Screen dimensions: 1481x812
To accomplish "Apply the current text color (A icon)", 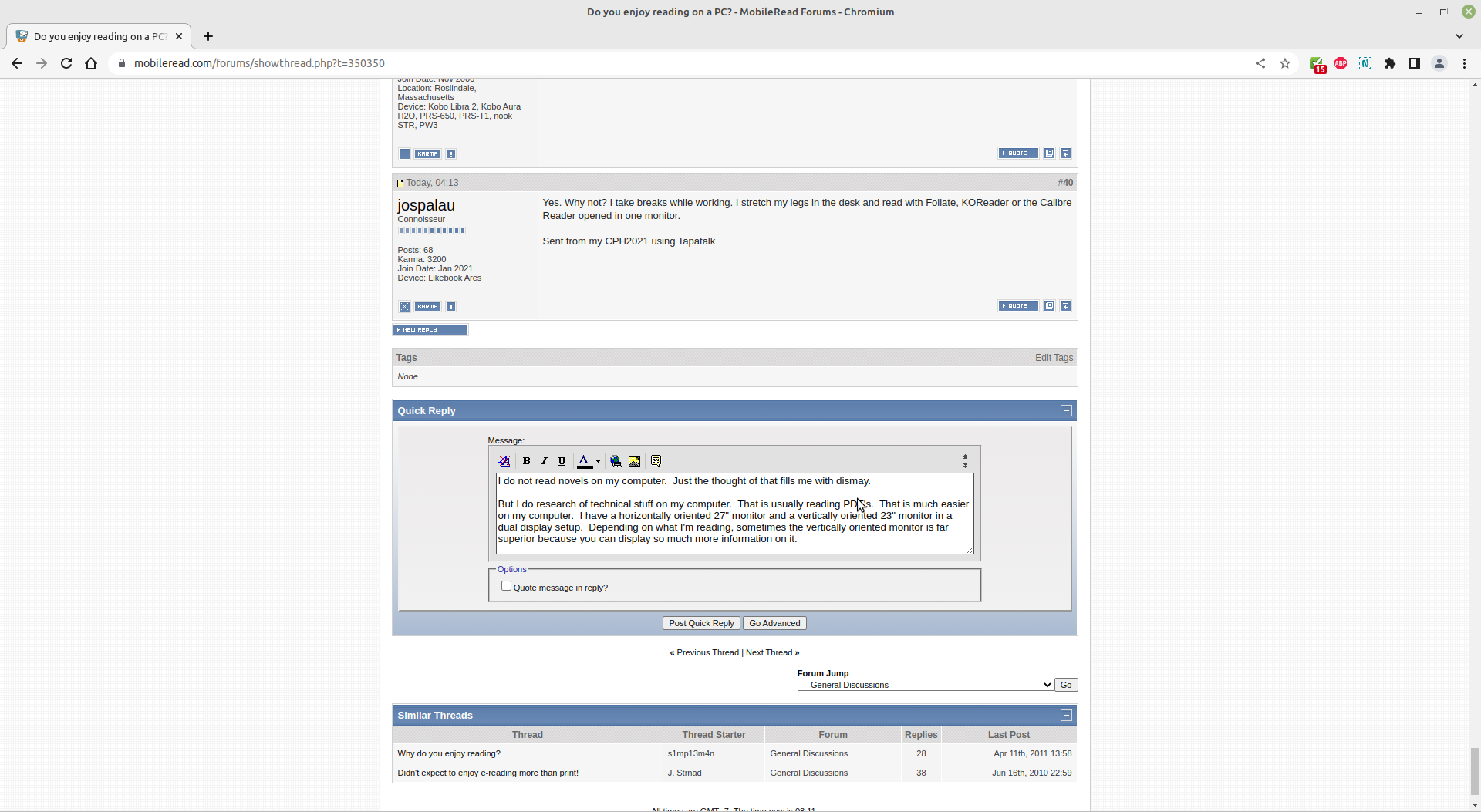I will tap(585, 461).
